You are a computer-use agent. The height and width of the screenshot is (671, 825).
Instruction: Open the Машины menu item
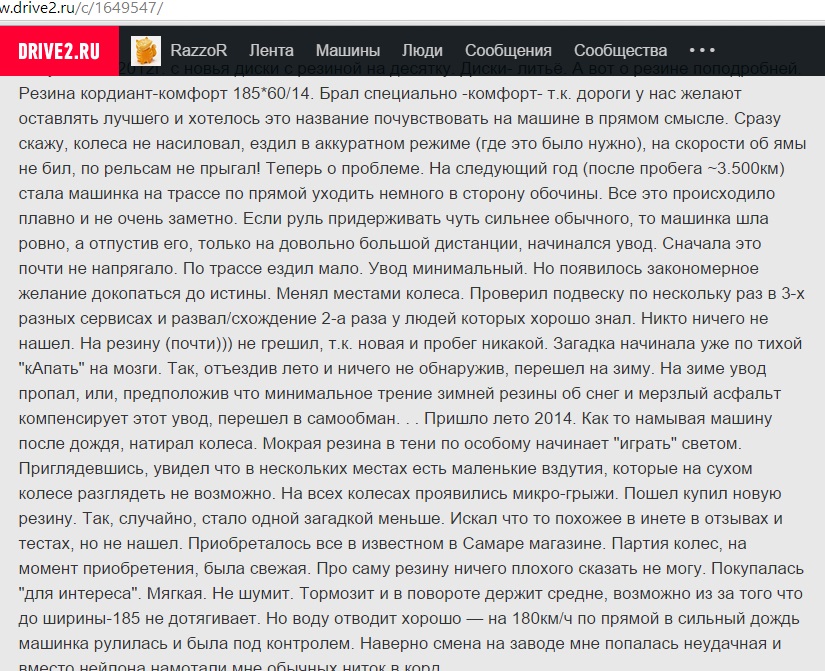pos(348,50)
